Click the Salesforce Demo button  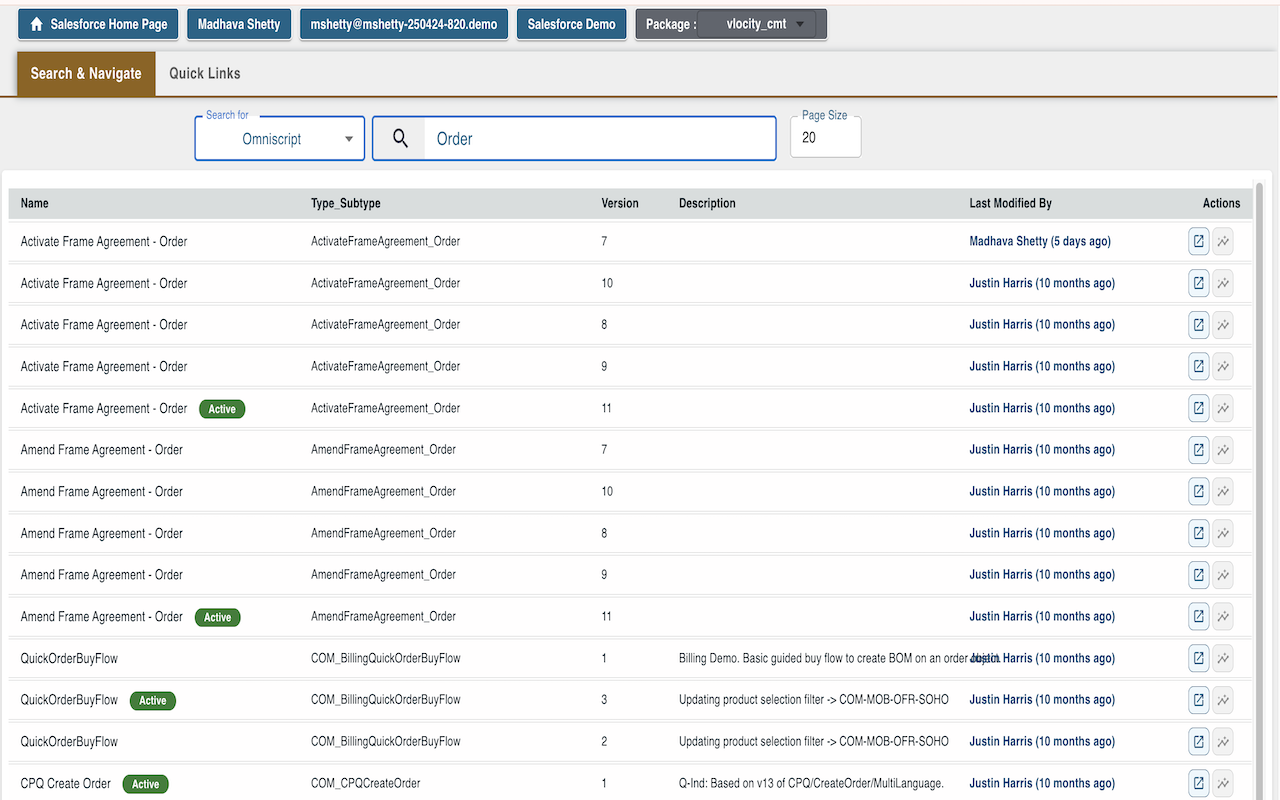pos(572,24)
